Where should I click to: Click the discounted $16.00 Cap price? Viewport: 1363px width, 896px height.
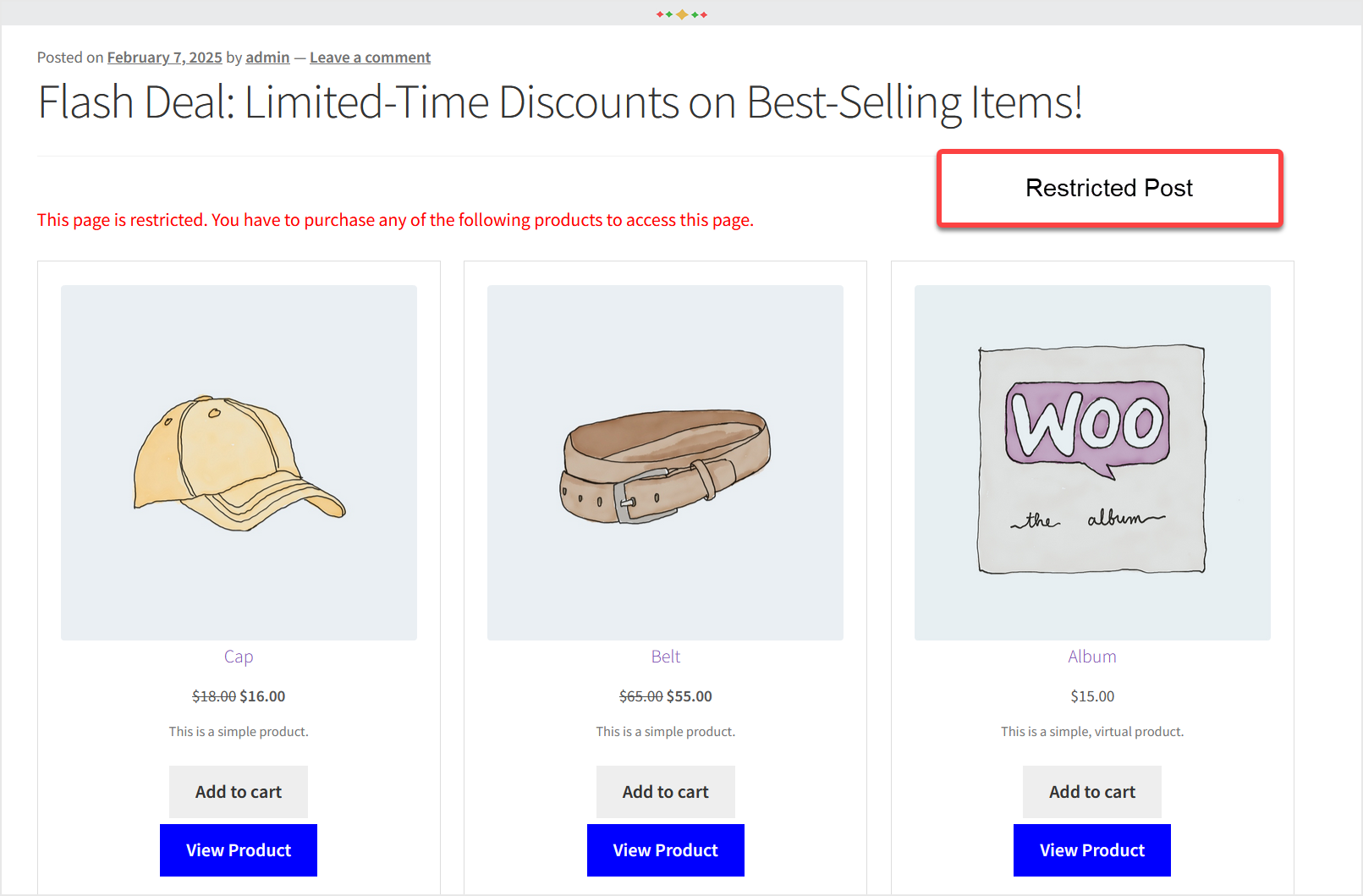[x=261, y=695]
